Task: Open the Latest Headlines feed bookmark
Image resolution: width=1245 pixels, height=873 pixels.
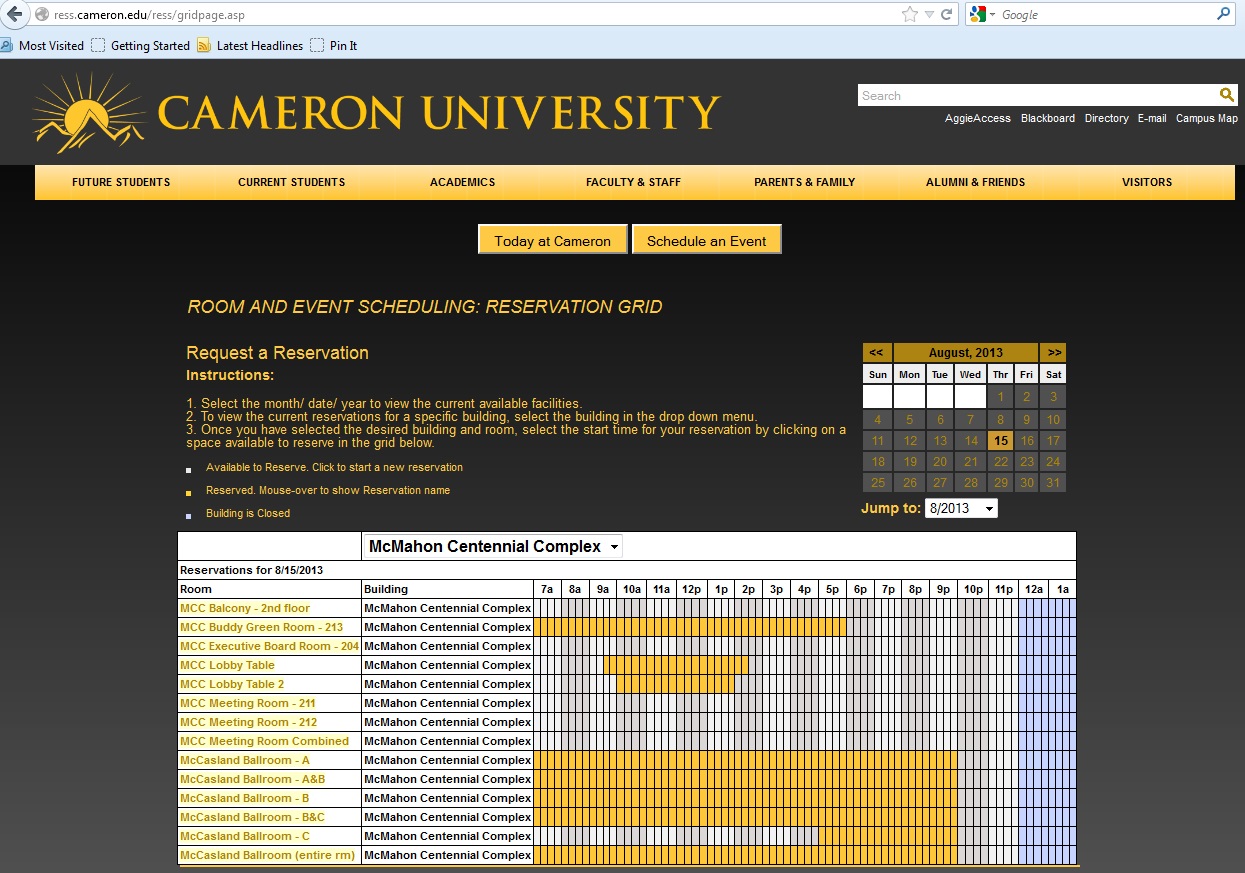Action: [250, 46]
